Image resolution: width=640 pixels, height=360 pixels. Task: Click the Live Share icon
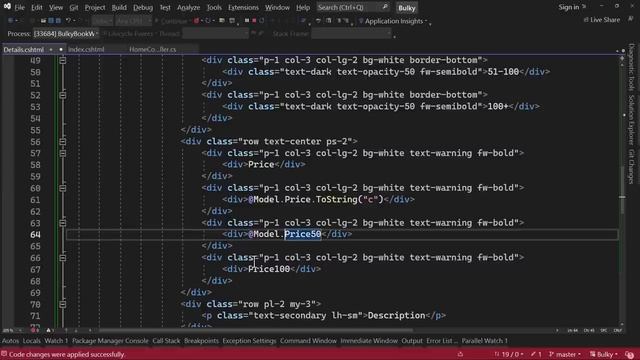(x=586, y=20)
